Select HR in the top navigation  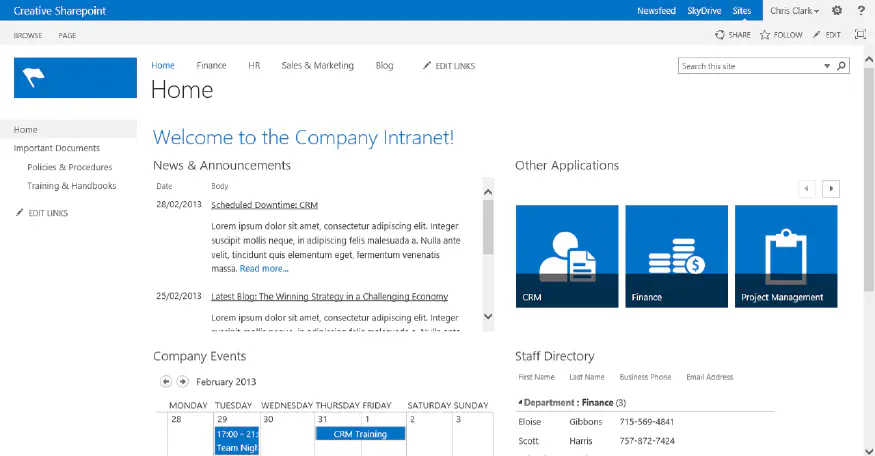(x=254, y=66)
